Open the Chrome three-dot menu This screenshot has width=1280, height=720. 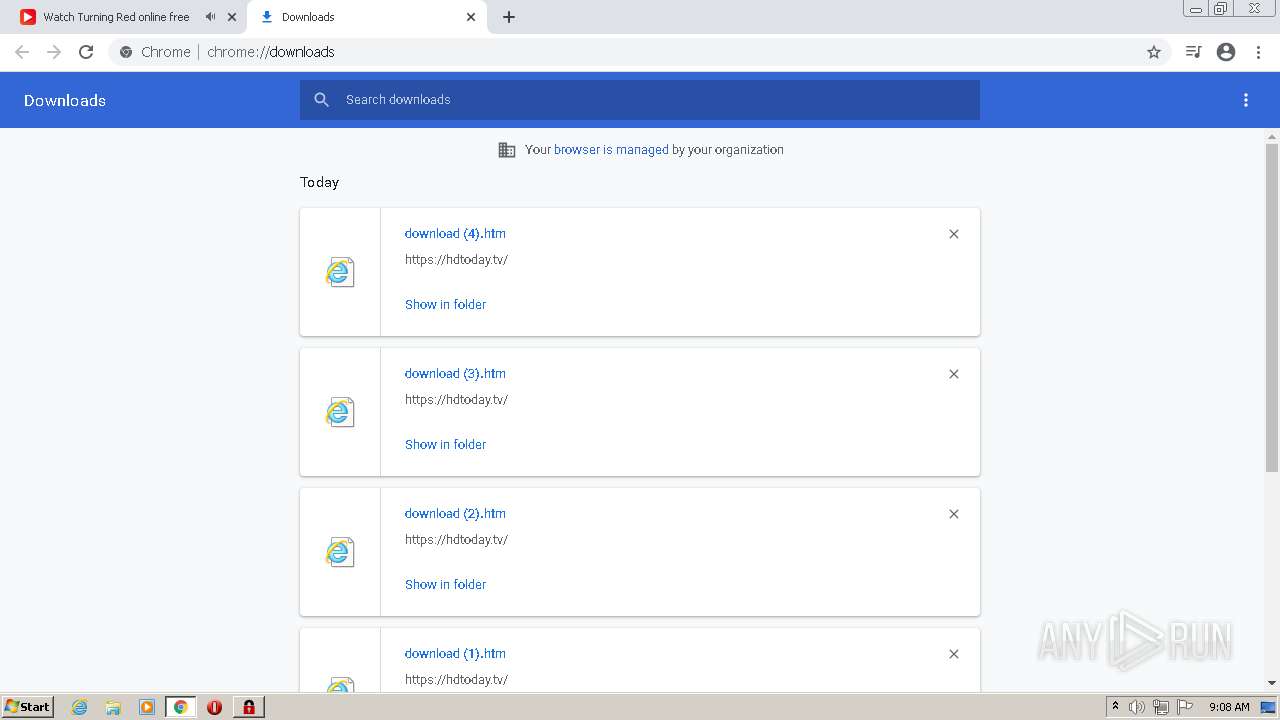(x=1259, y=52)
